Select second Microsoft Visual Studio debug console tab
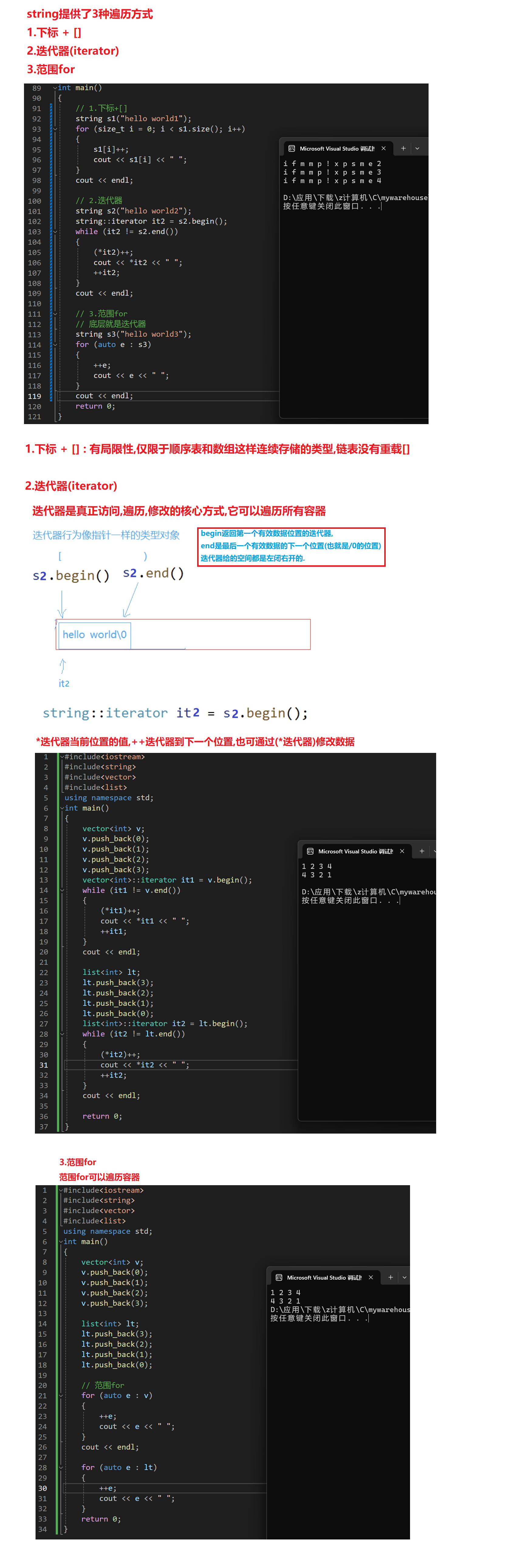 coord(356,851)
